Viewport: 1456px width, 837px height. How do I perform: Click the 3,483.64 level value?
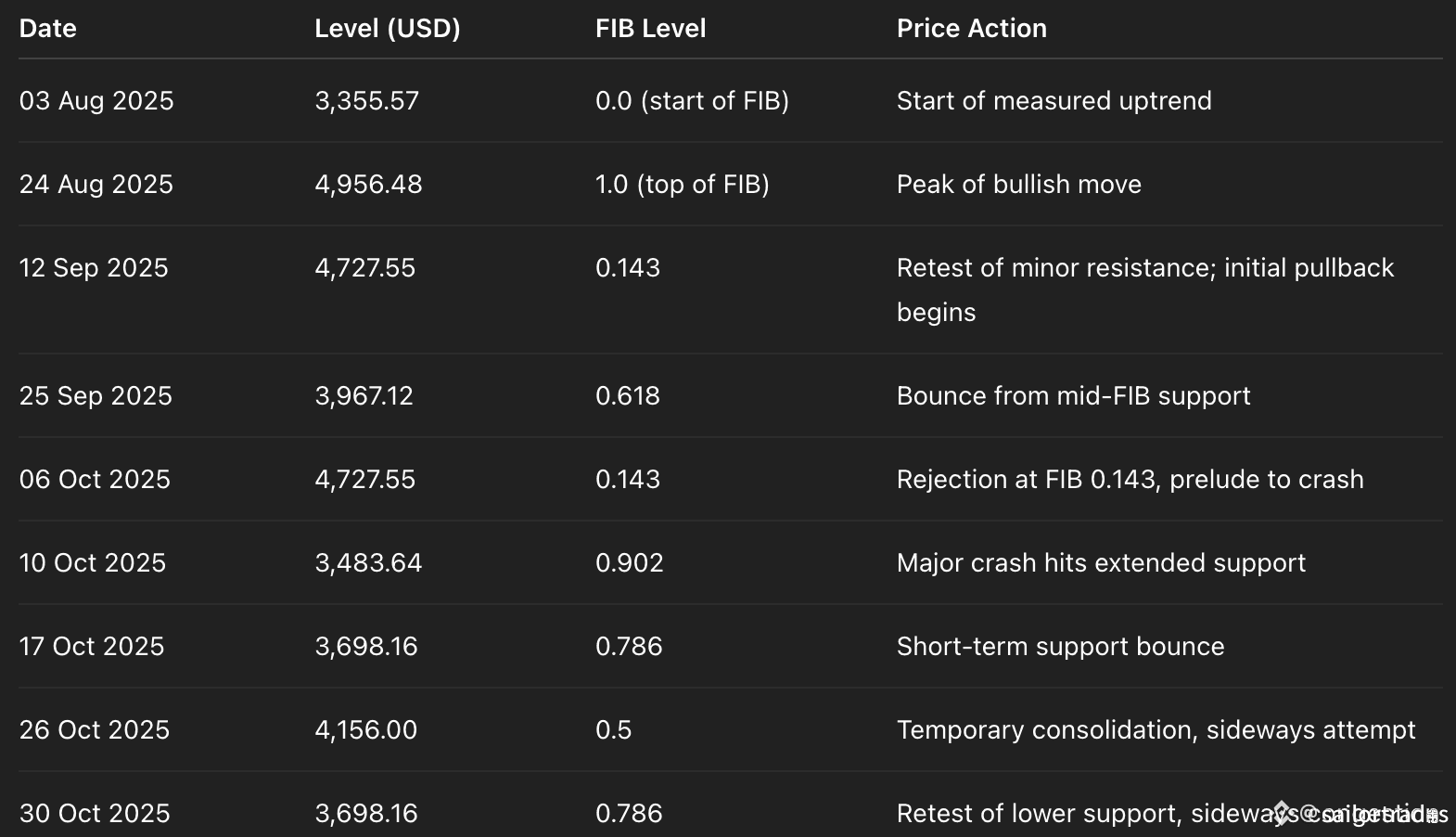tap(368, 563)
